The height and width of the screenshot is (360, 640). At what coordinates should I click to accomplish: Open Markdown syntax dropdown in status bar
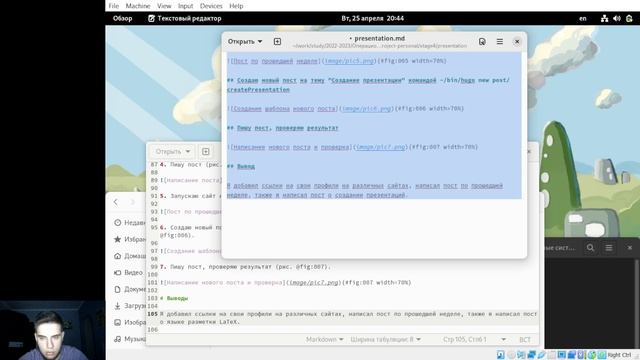(324, 339)
